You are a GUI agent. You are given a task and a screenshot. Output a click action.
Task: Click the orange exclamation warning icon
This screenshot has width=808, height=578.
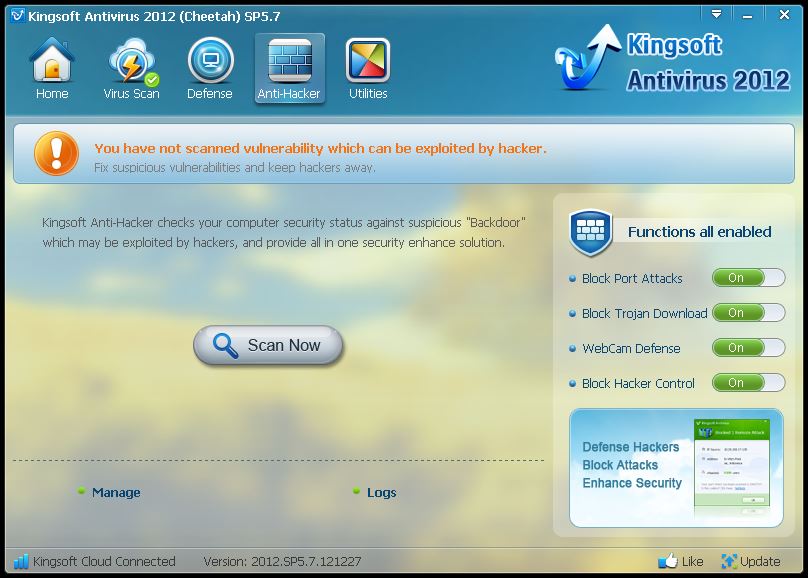pyautogui.click(x=56, y=153)
